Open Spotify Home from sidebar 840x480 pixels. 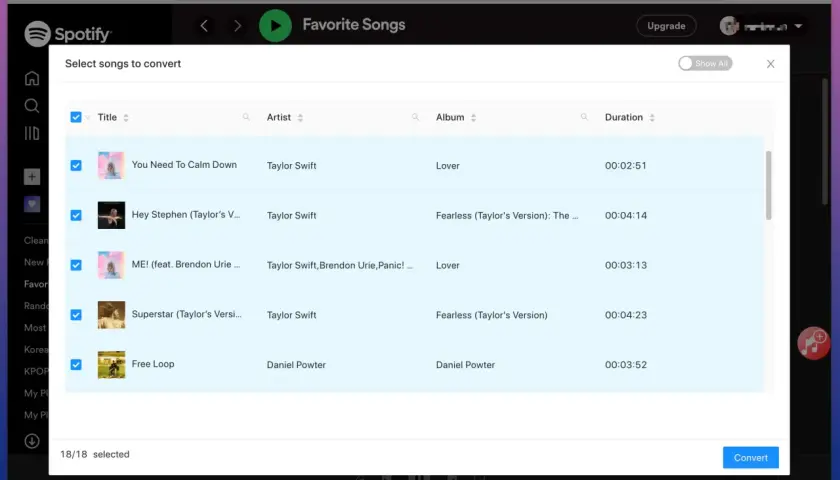click(32, 78)
